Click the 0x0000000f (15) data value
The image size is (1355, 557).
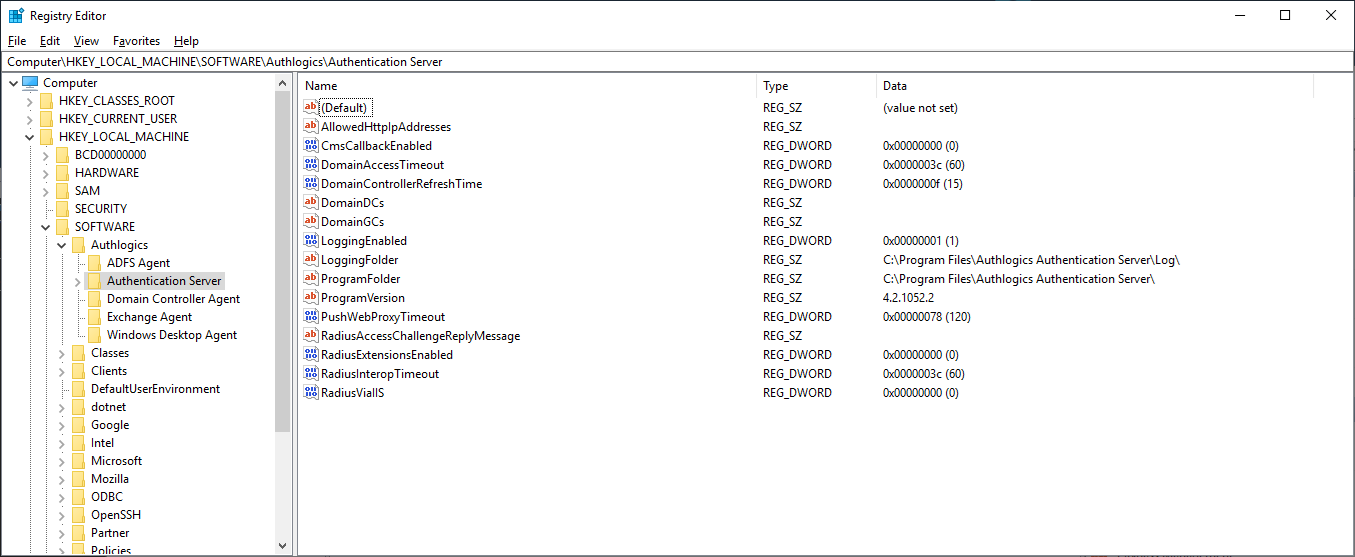tap(922, 184)
